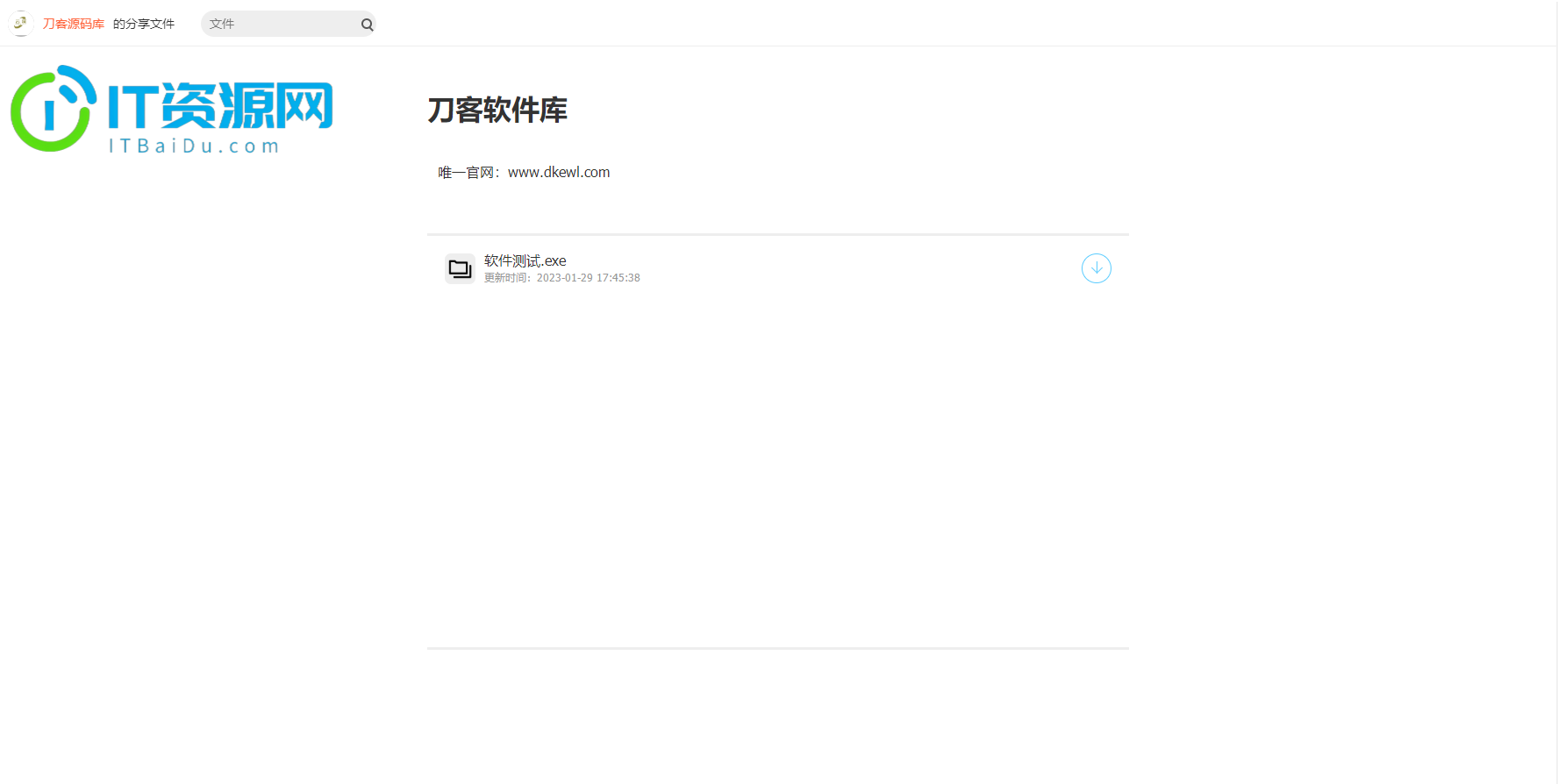The height and width of the screenshot is (784, 1558).
Task: Click the user avatar icon in header
Action: point(21,24)
